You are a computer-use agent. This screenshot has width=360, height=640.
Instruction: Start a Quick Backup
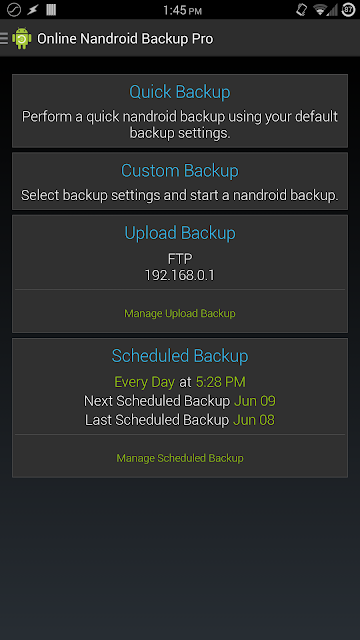(180, 111)
